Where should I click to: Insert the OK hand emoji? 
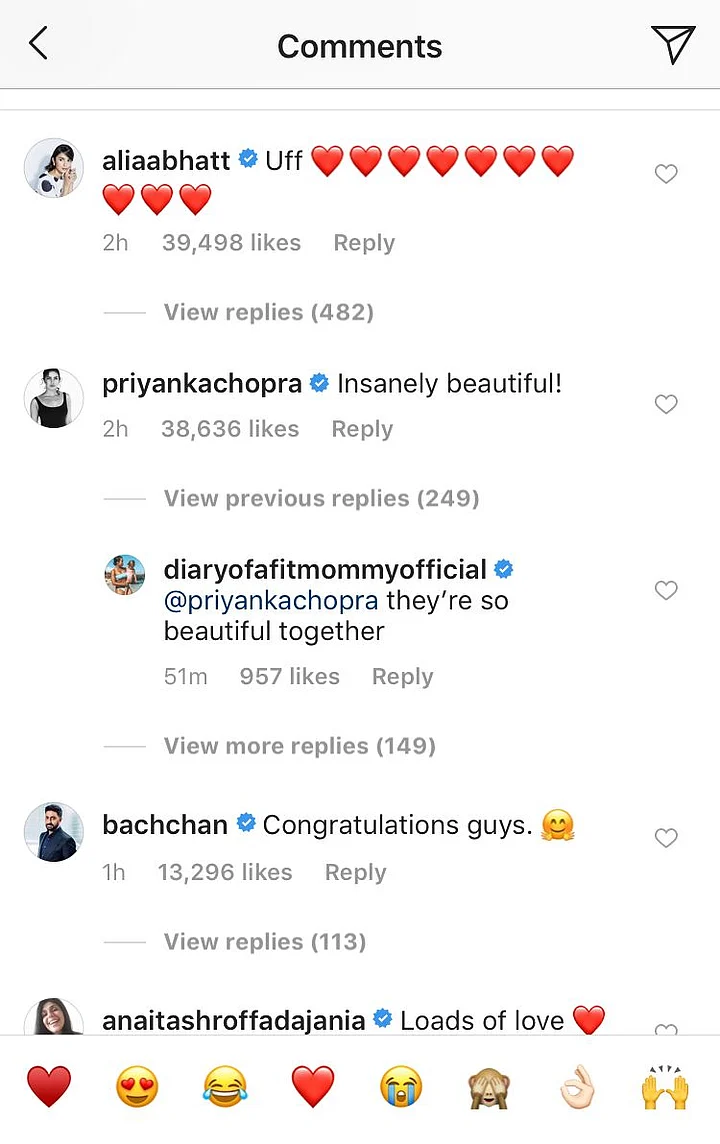tap(577, 1087)
